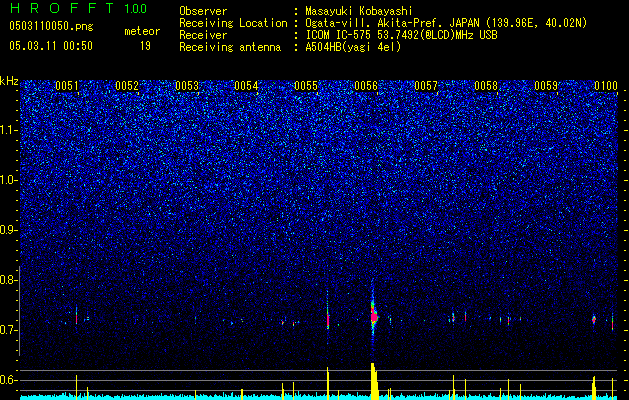The image size is (629, 400).
Task: Click the Receiver ICOM IC-575 line
Action: (401, 35)
